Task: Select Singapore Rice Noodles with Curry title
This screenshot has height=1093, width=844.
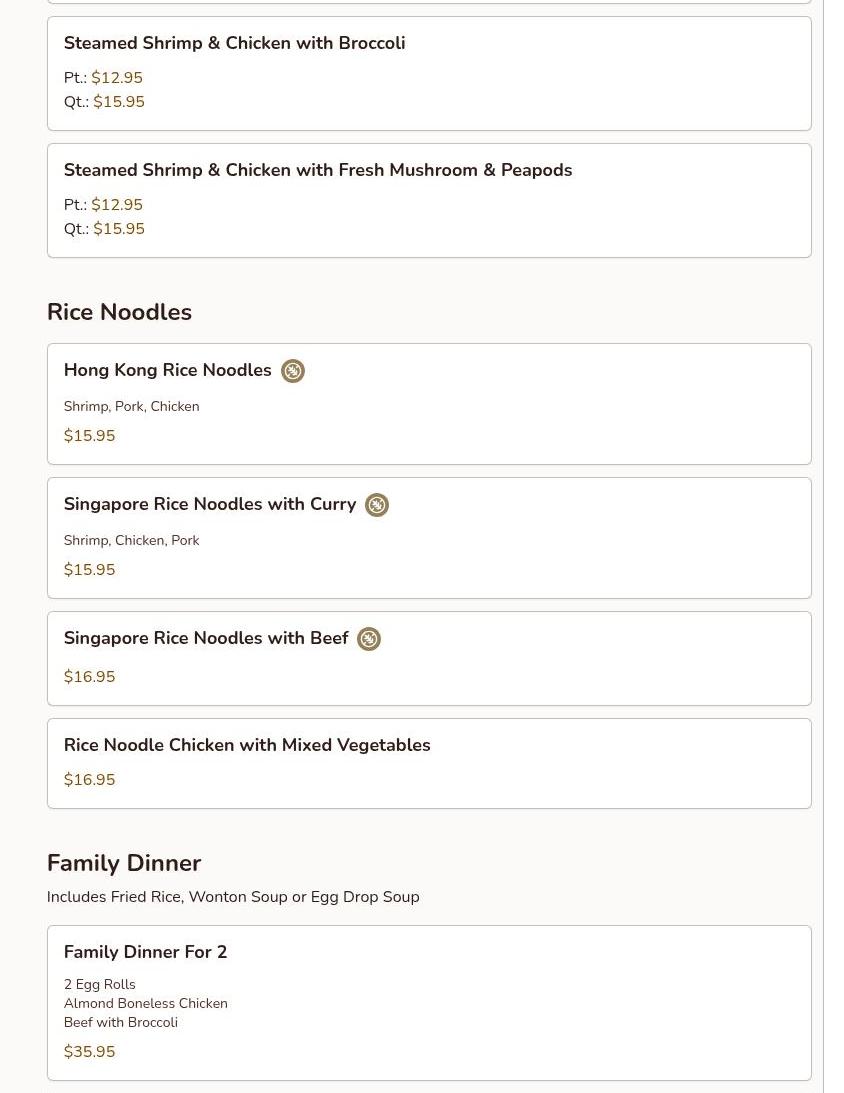Action: click(x=209, y=504)
